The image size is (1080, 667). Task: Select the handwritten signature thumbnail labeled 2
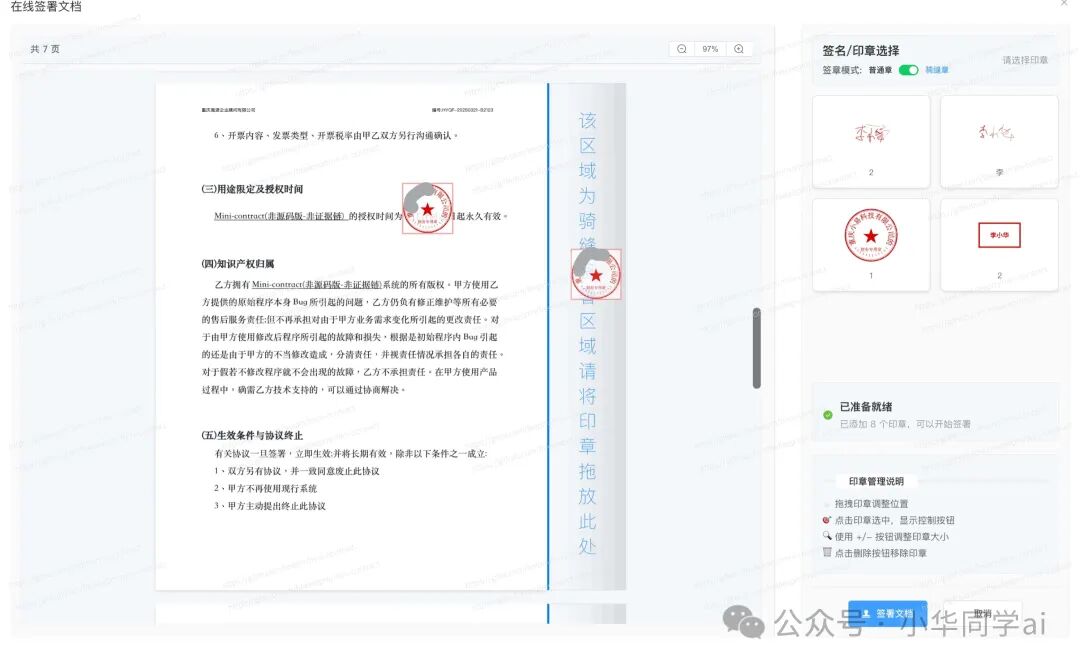(871, 140)
